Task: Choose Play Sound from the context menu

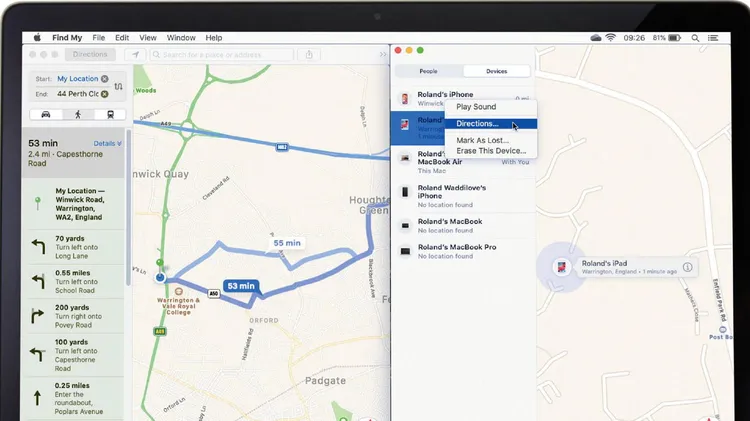Action: tap(476, 106)
